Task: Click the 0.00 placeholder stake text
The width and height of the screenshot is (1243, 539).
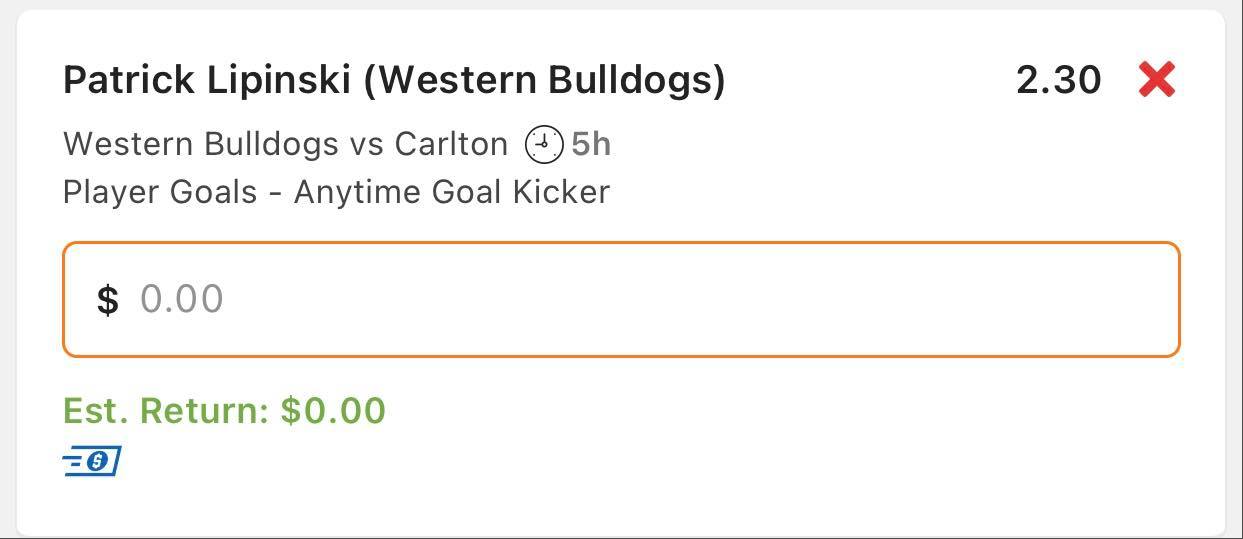Action: click(x=181, y=299)
